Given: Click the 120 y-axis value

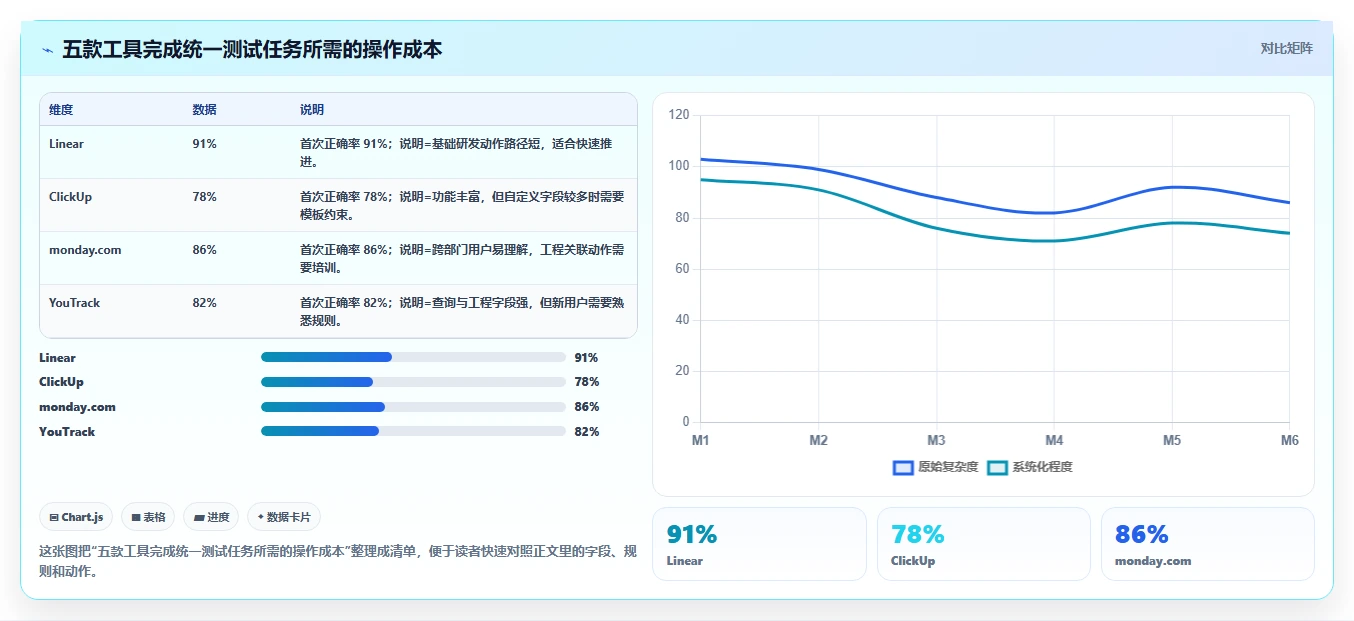Looking at the screenshot, I should click(679, 115).
